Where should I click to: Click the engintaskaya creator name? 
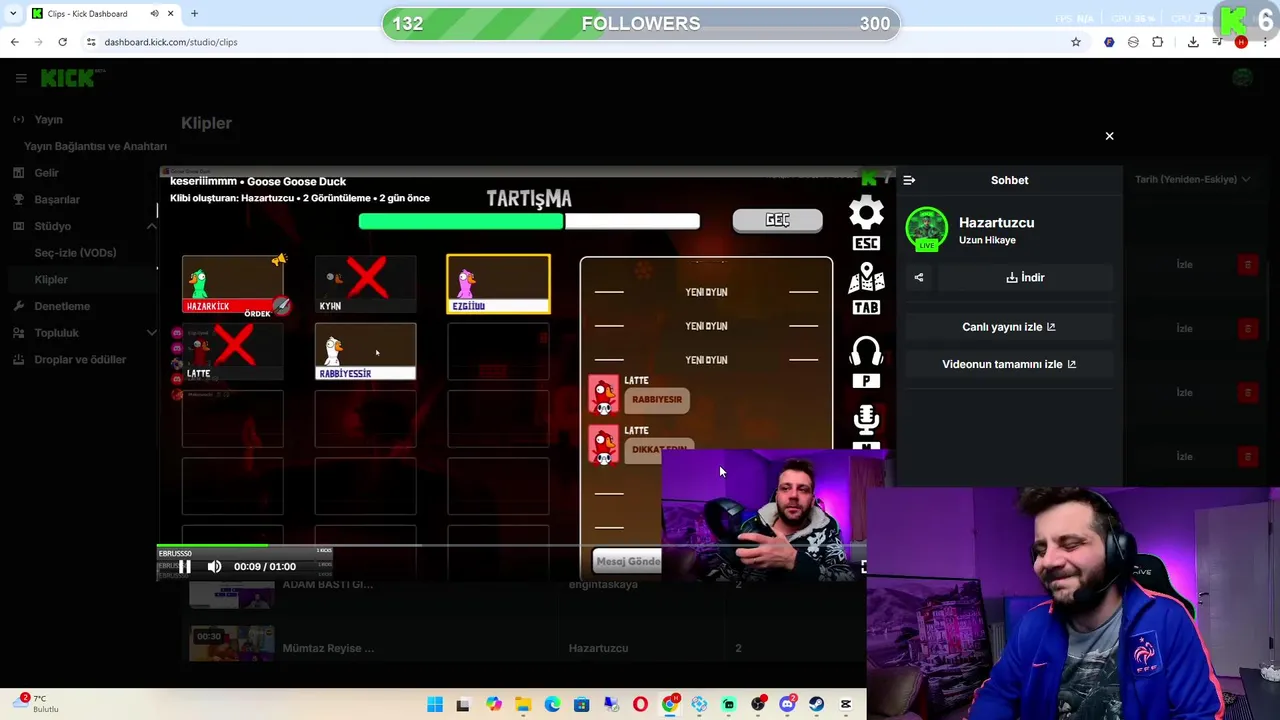click(x=603, y=584)
